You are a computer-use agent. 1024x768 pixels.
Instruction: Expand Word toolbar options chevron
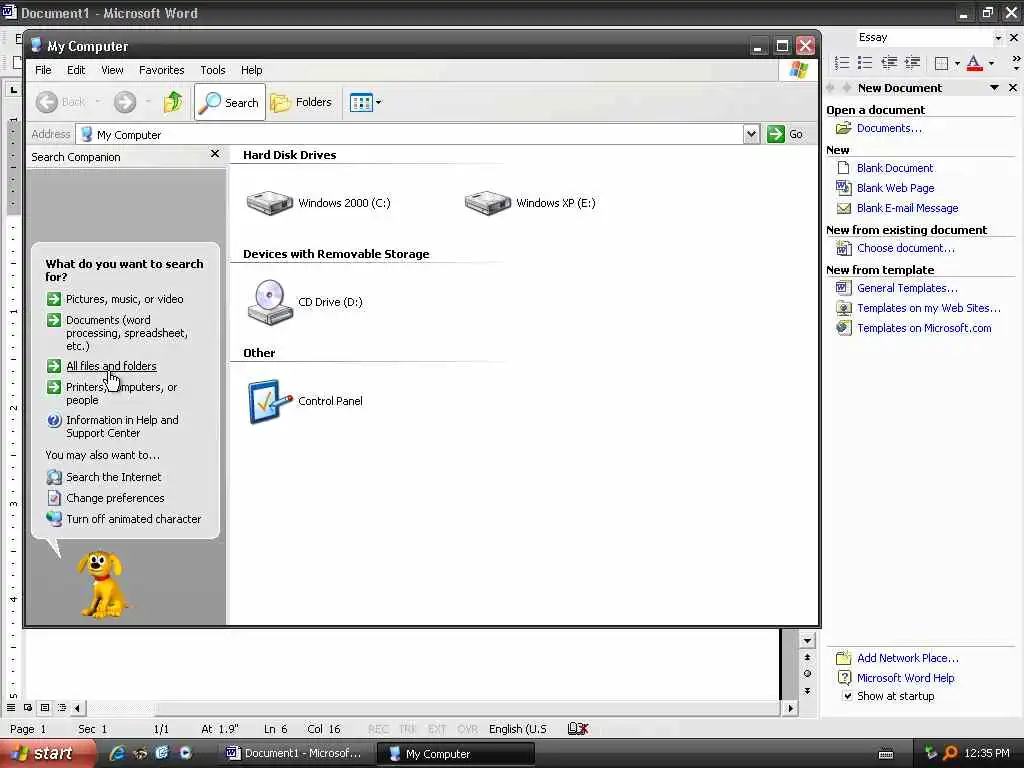tap(1016, 63)
